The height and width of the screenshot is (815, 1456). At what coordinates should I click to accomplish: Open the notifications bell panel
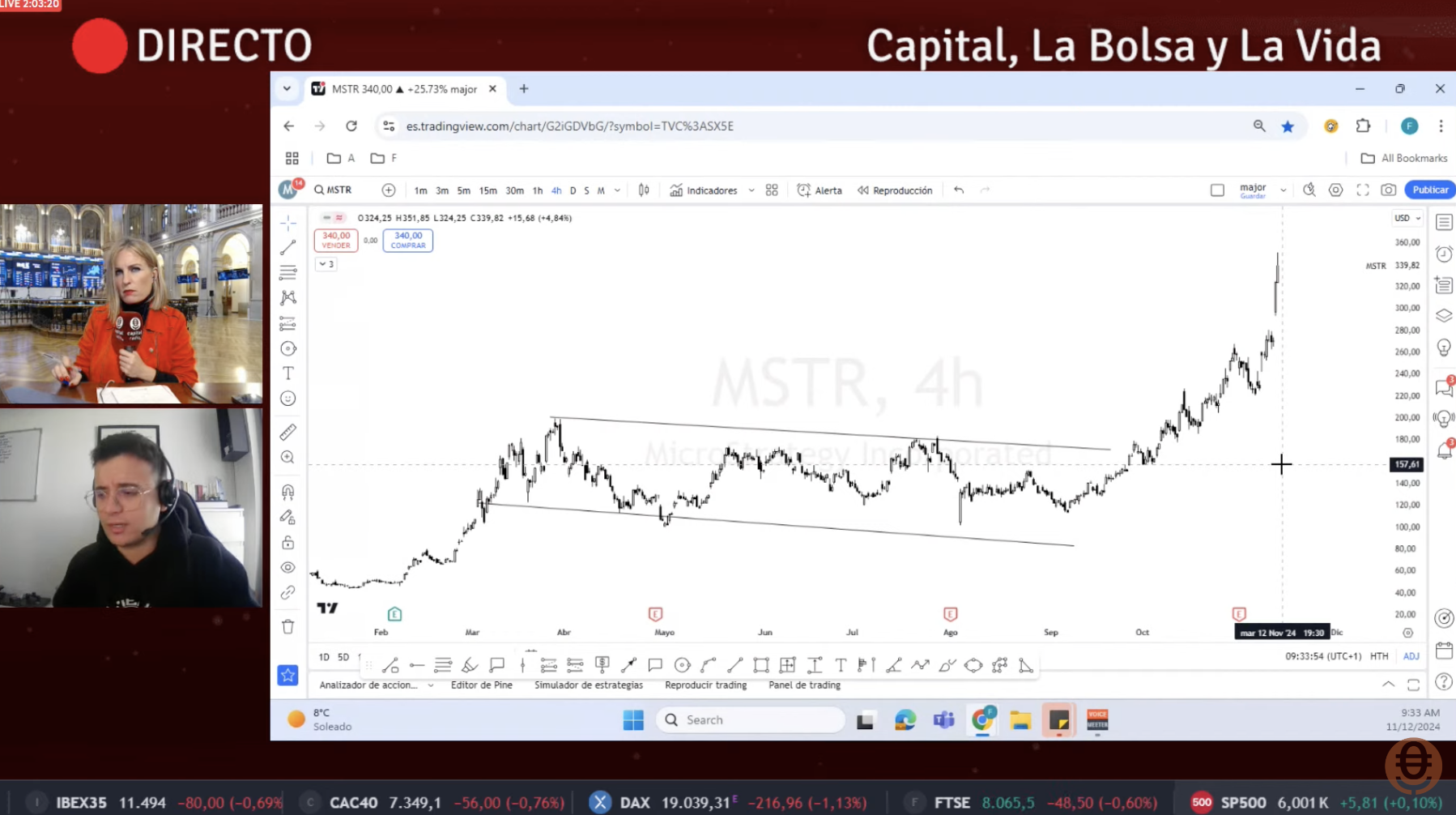point(1444,450)
